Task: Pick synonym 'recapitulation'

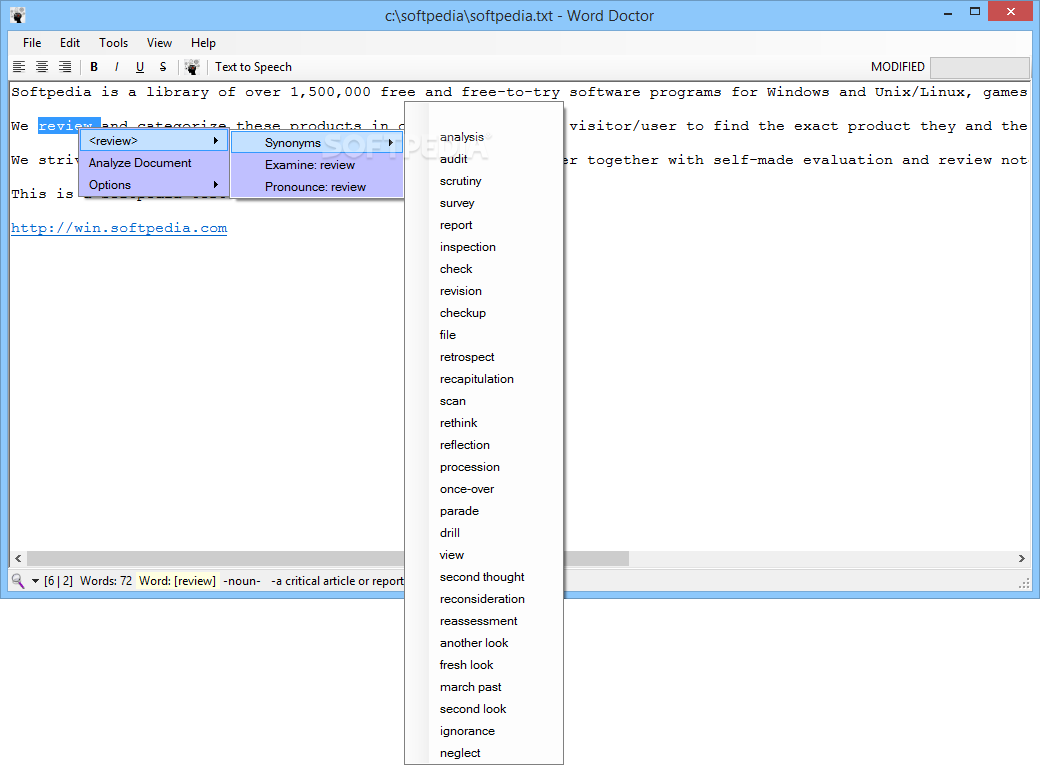Action: coord(476,379)
